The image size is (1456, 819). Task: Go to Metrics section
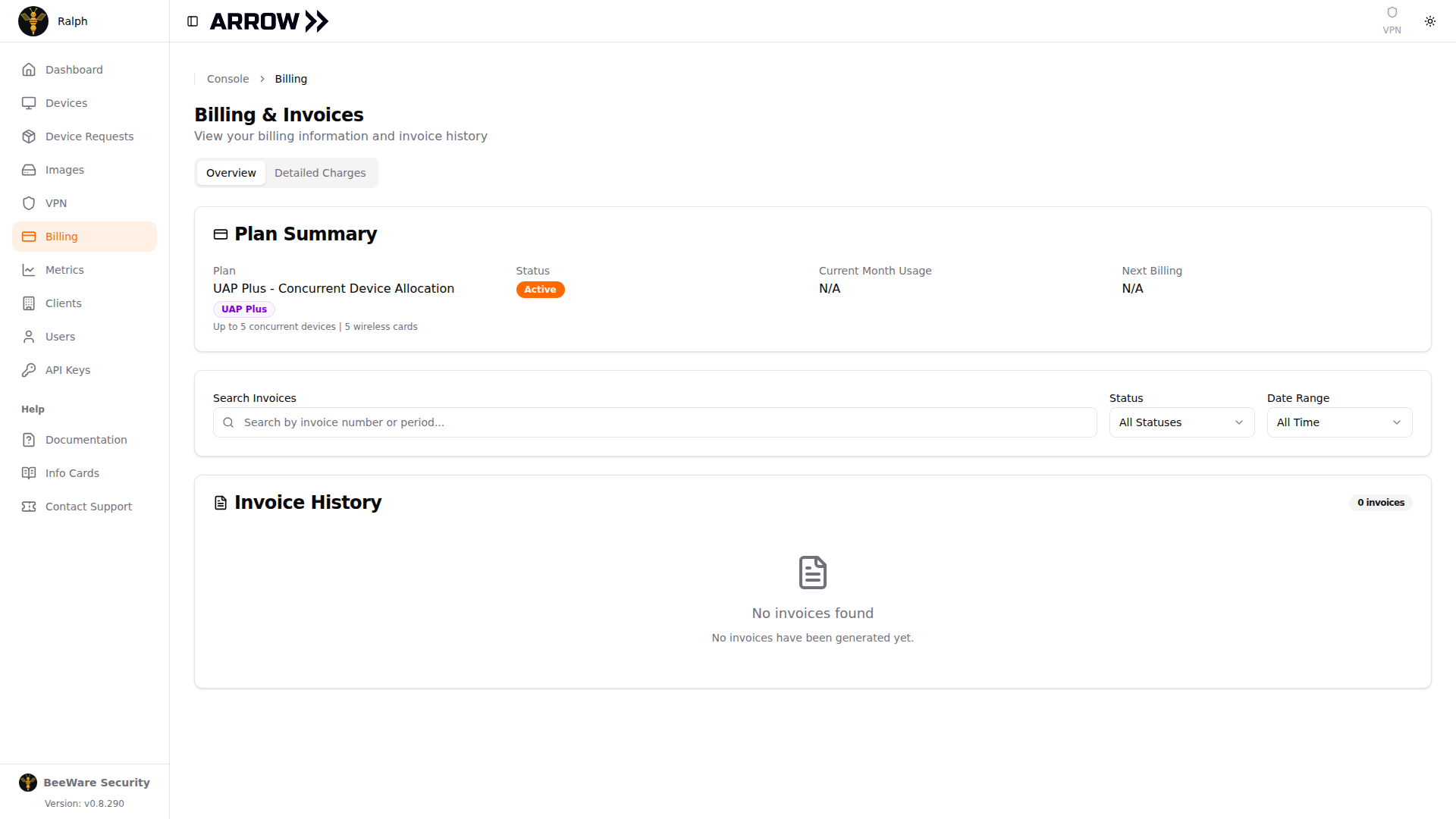coord(84,270)
